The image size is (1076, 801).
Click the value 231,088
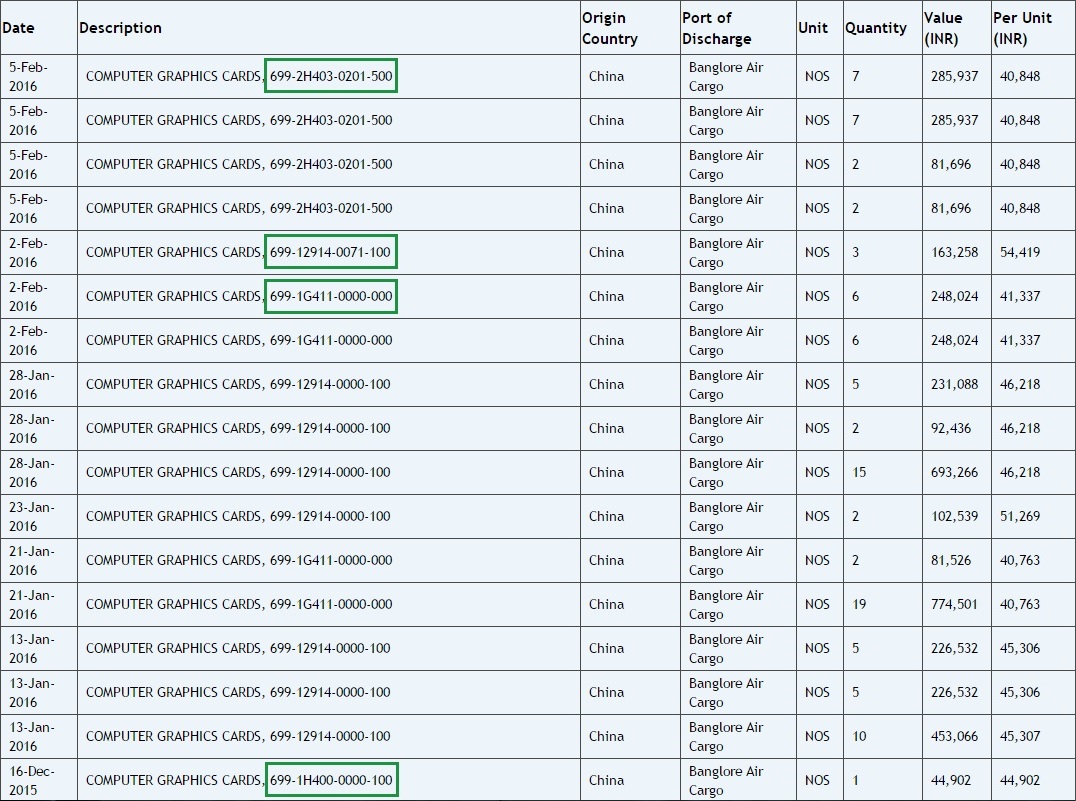[x=955, y=384]
